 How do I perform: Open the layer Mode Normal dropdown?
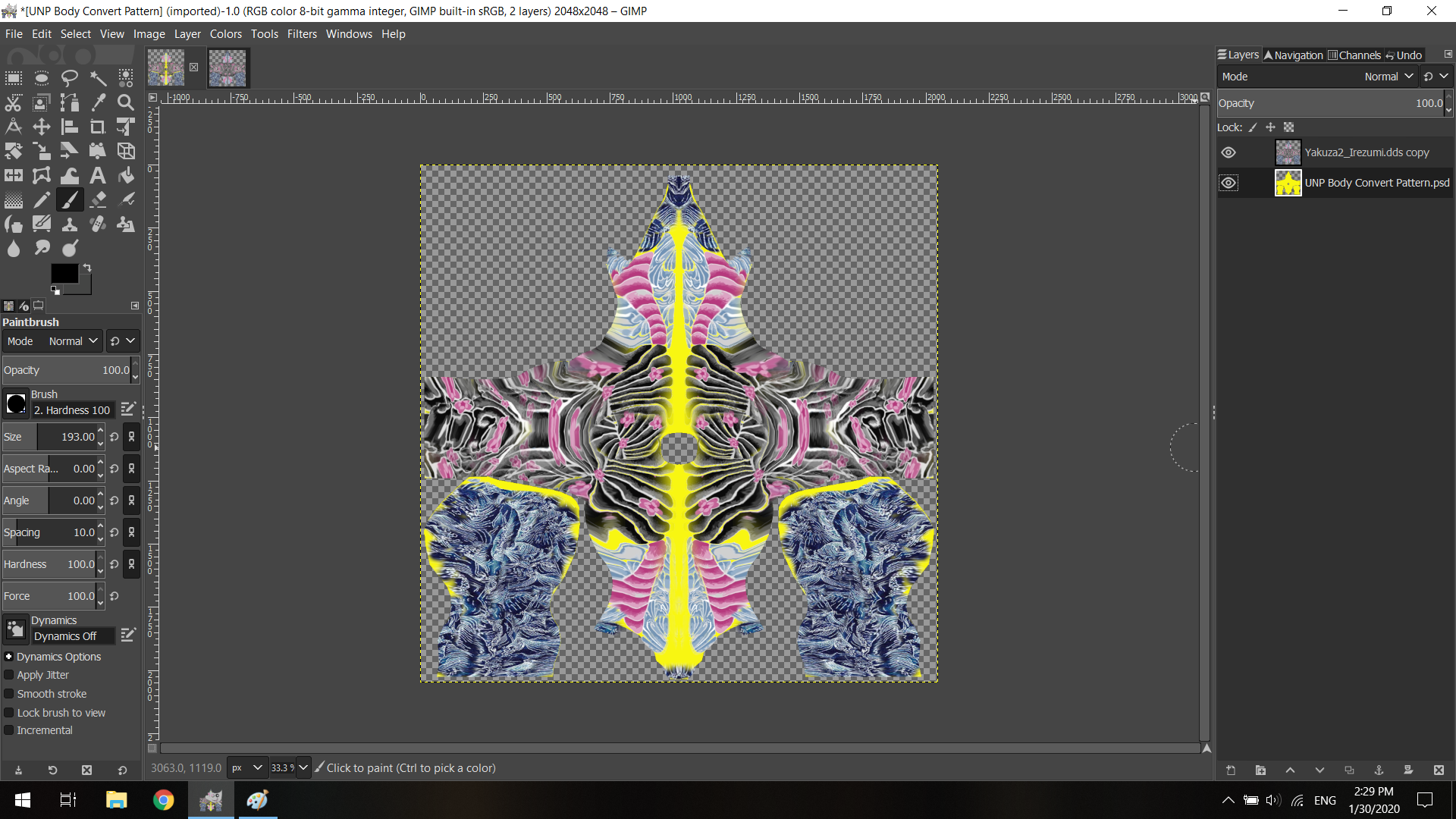[x=1389, y=77]
